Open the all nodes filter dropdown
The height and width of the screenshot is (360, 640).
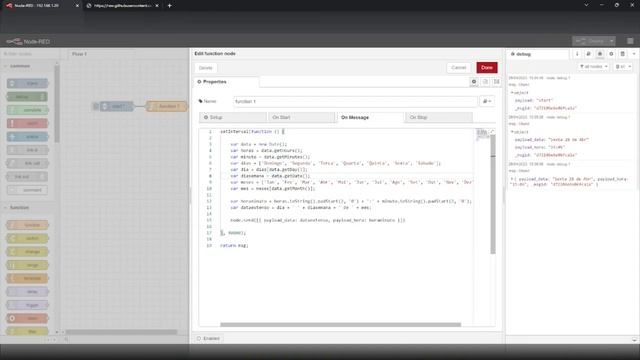(594, 67)
